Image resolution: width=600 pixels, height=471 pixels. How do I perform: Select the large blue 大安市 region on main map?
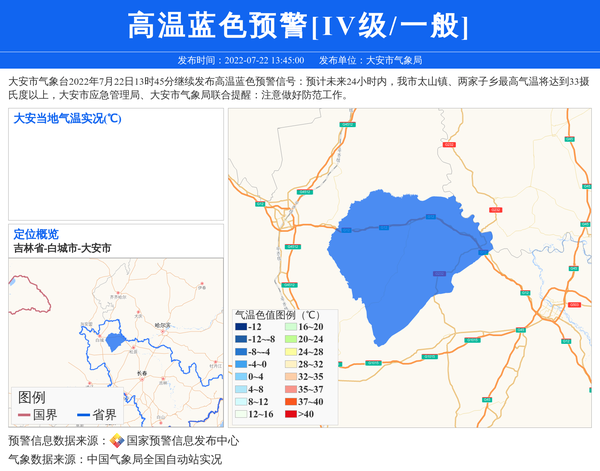click(x=410, y=250)
